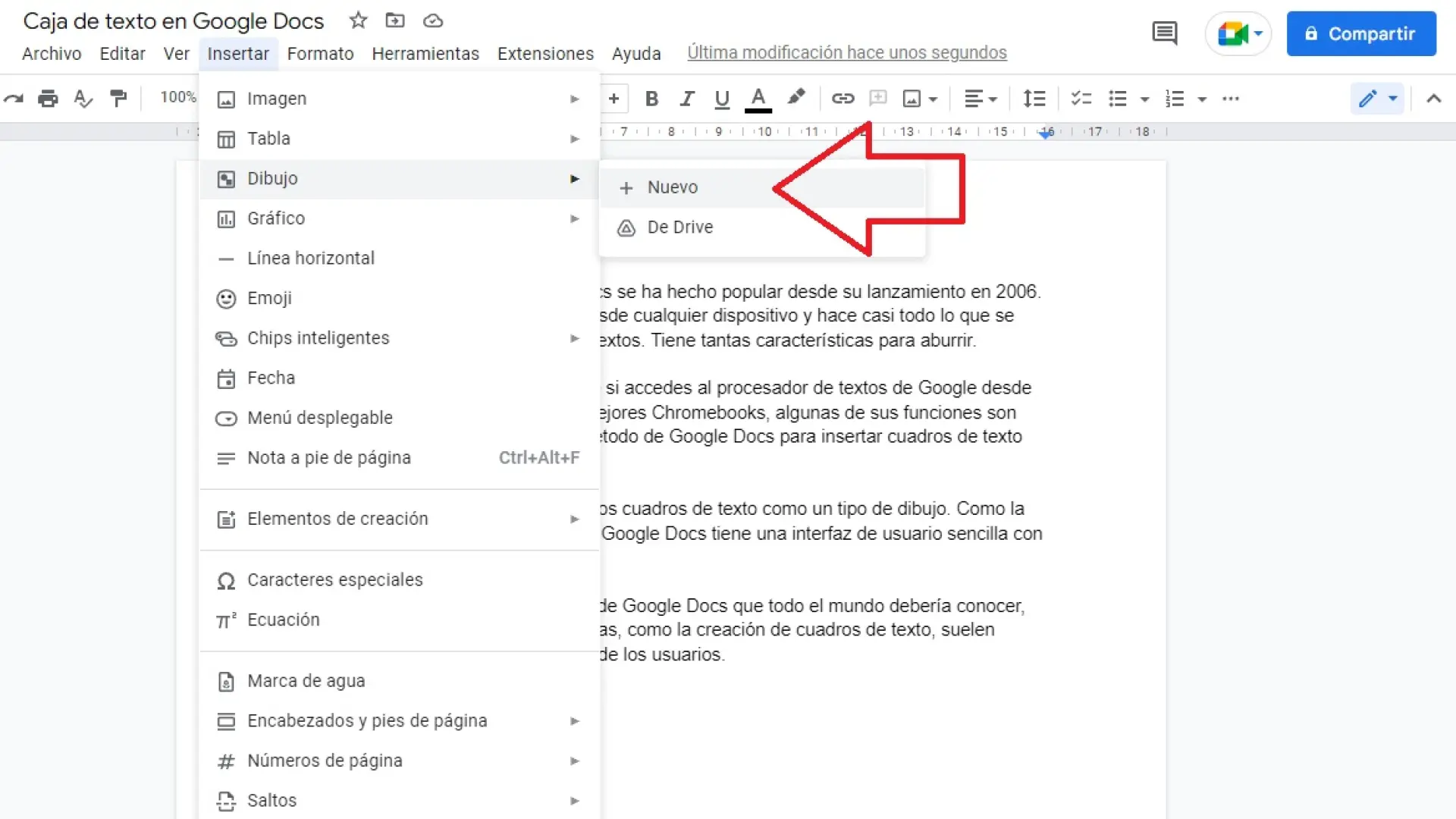Click the checklist icon
The height and width of the screenshot is (819, 1456).
point(1081,99)
